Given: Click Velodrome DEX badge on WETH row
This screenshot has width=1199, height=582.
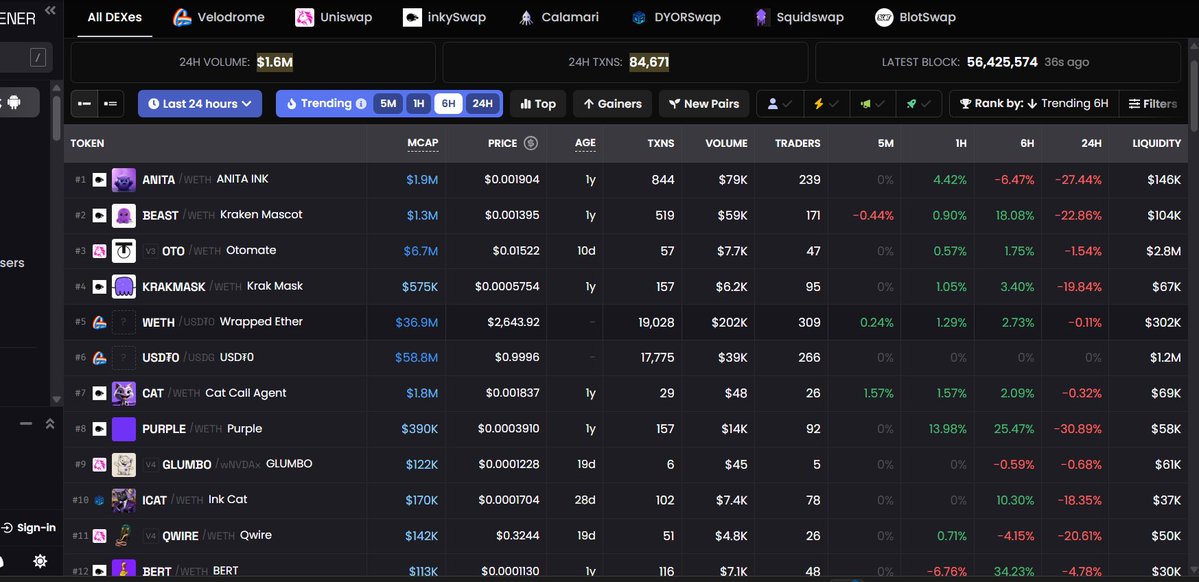Looking at the screenshot, I should click(x=99, y=322).
